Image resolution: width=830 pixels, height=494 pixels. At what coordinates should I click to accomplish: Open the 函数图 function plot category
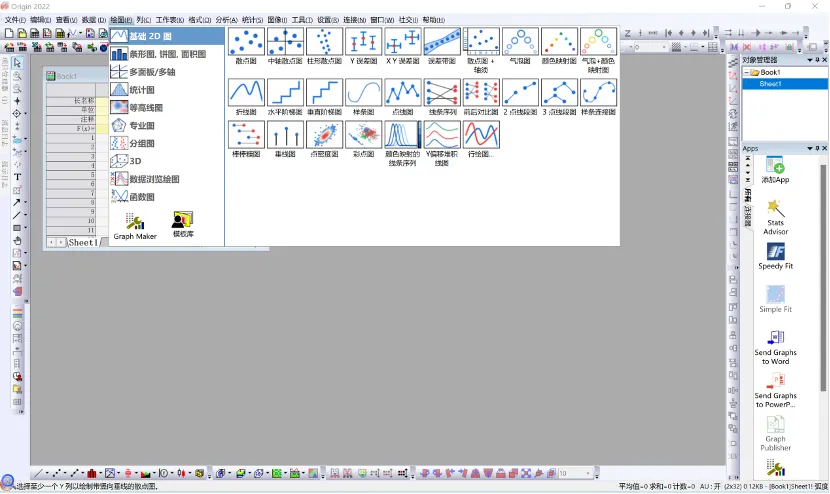click(x=167, y=196)
